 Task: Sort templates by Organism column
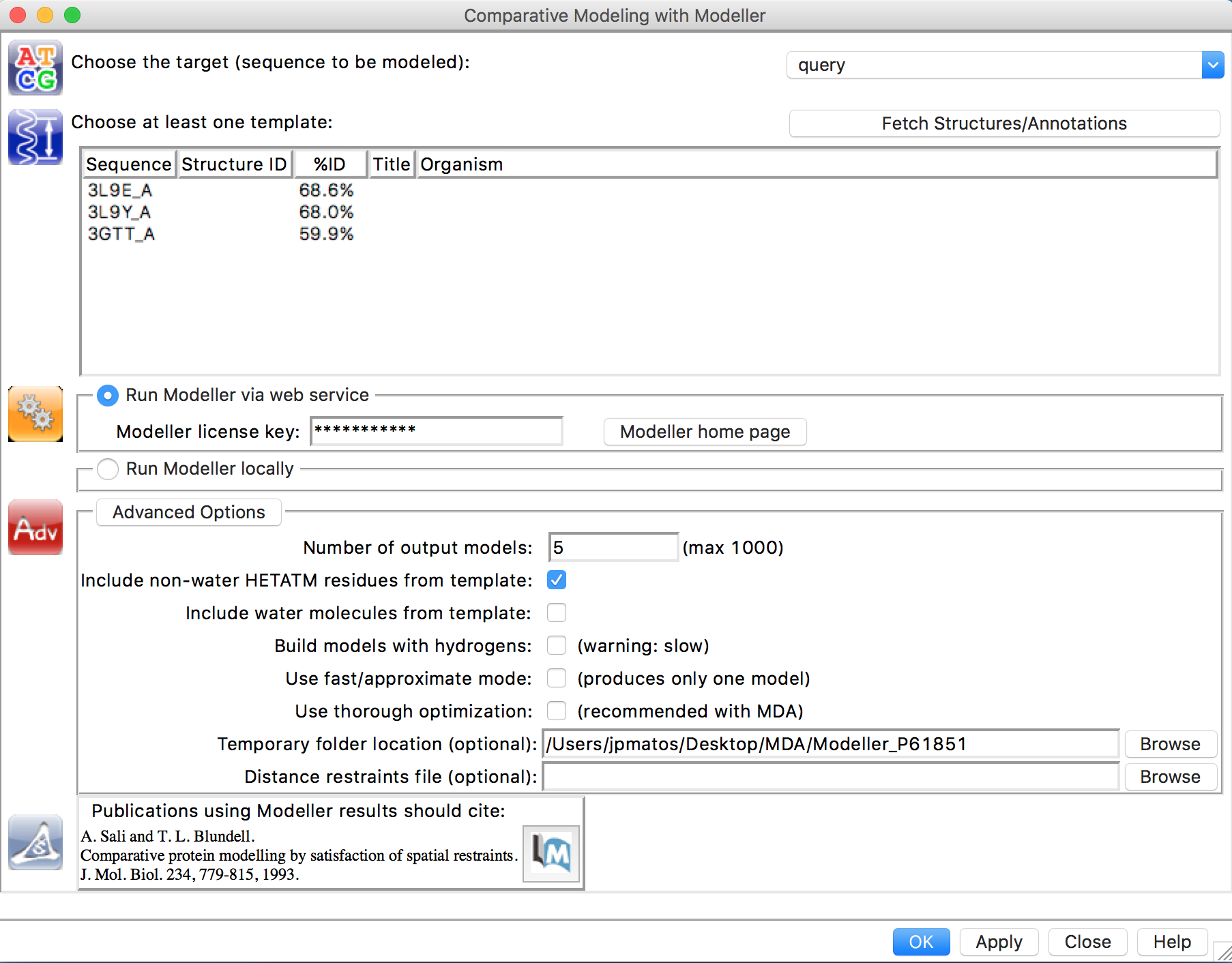point(817,164)
